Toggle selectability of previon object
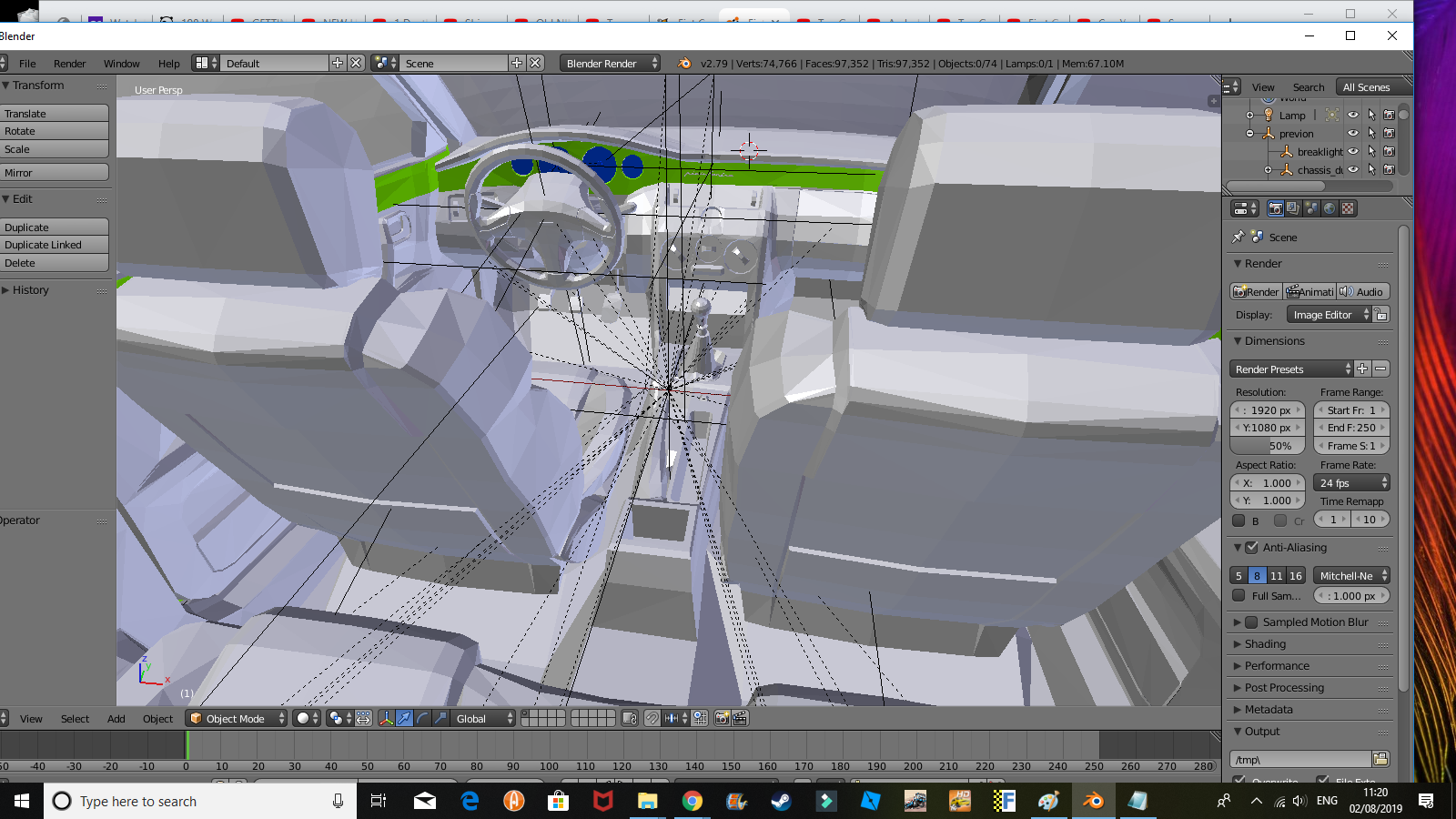1456x819 pixels. point(1371,133)
